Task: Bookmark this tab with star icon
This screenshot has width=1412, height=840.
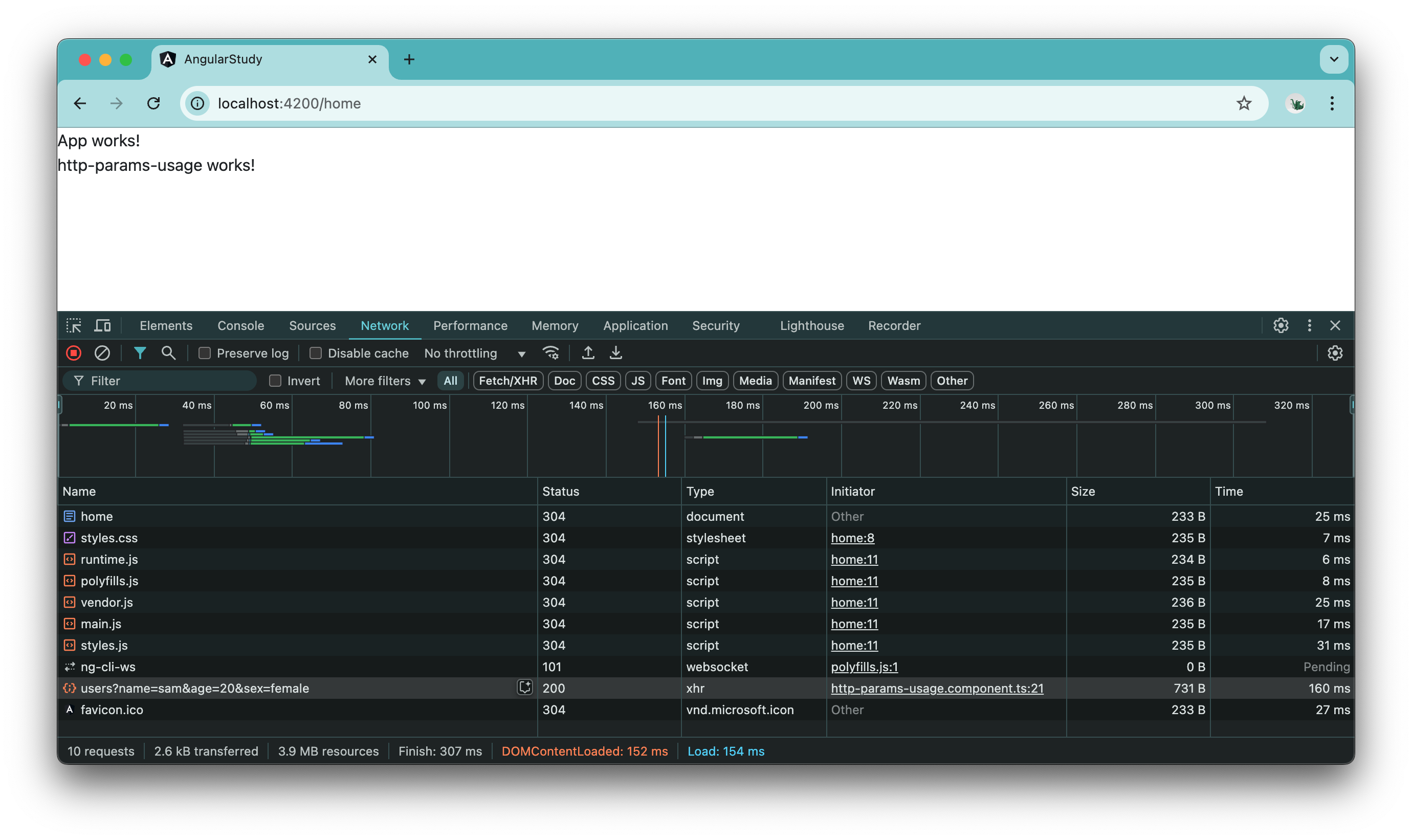Action: 1244,103
